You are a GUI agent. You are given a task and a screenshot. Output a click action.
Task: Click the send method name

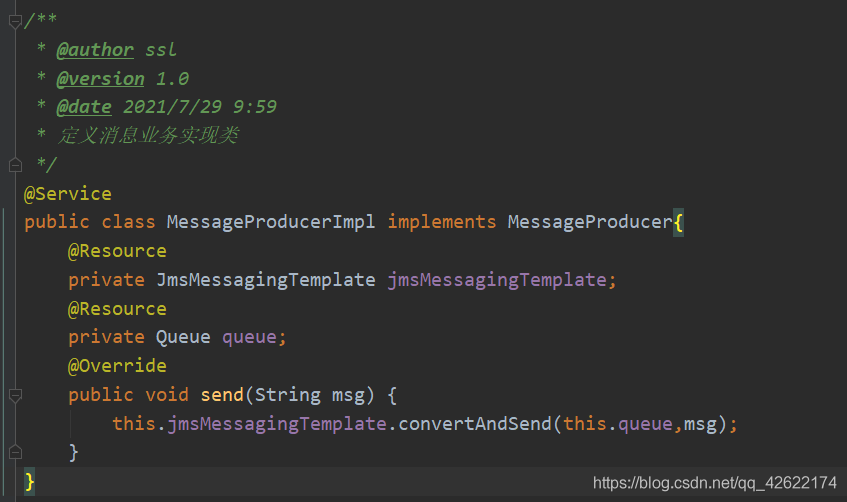tap(222, 395)
